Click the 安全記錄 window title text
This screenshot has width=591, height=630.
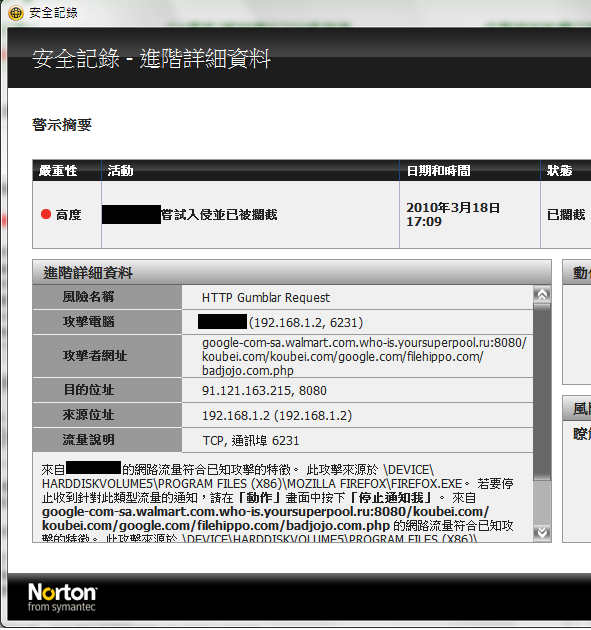[53, 13]
